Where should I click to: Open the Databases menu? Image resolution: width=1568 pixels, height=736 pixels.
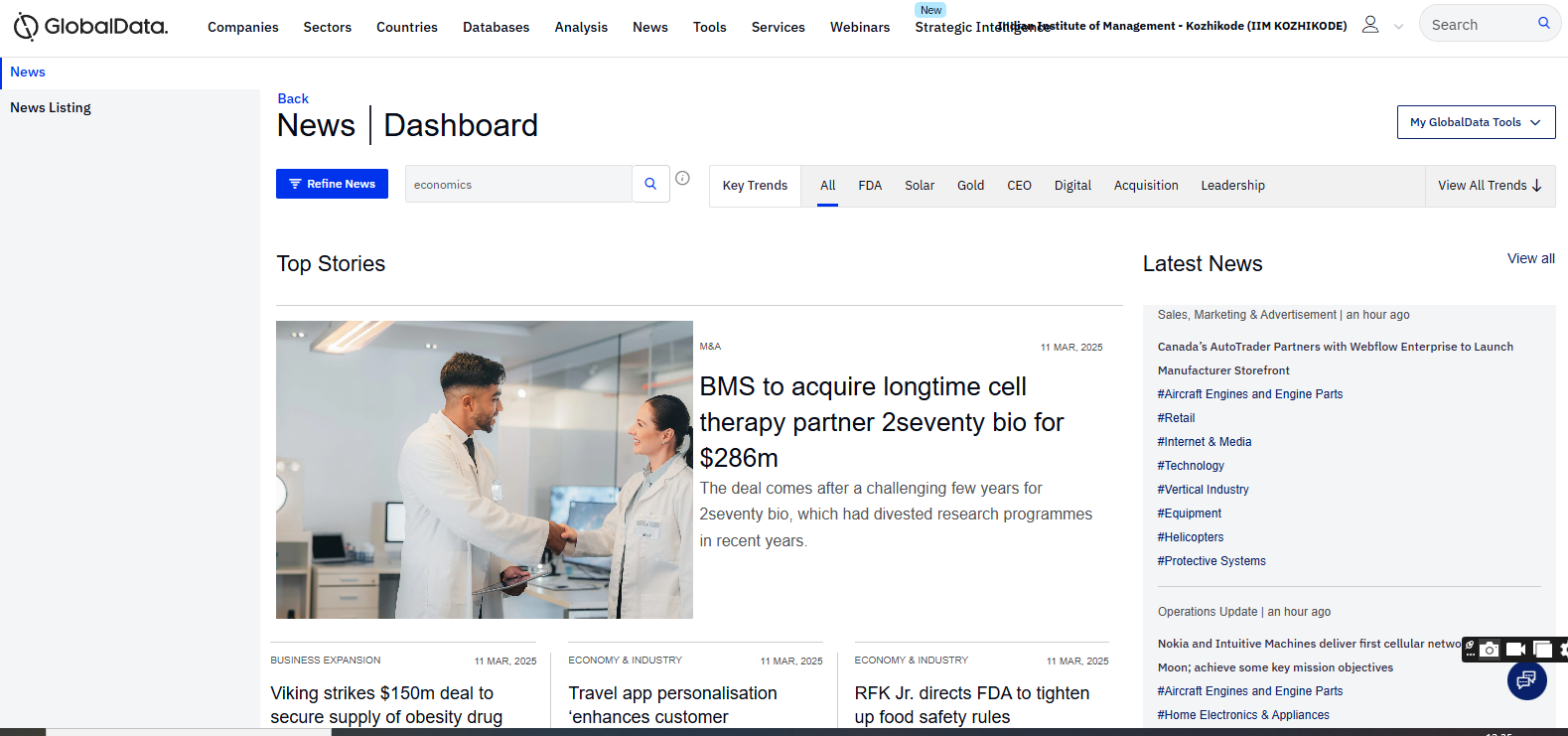click(x=496, y=27)
